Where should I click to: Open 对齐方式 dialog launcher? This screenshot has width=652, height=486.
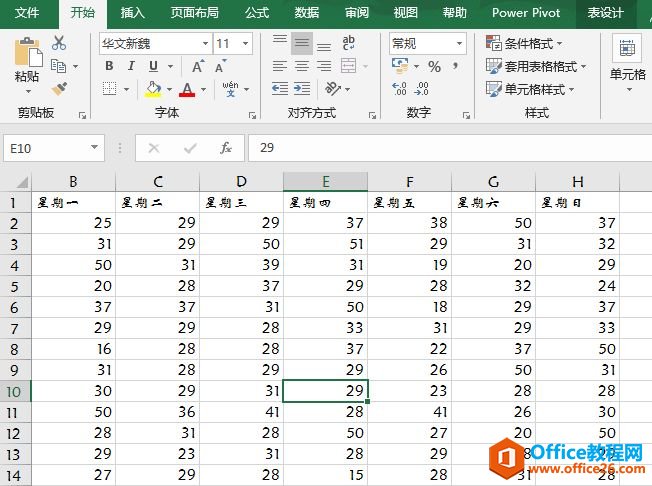[372, 115]
